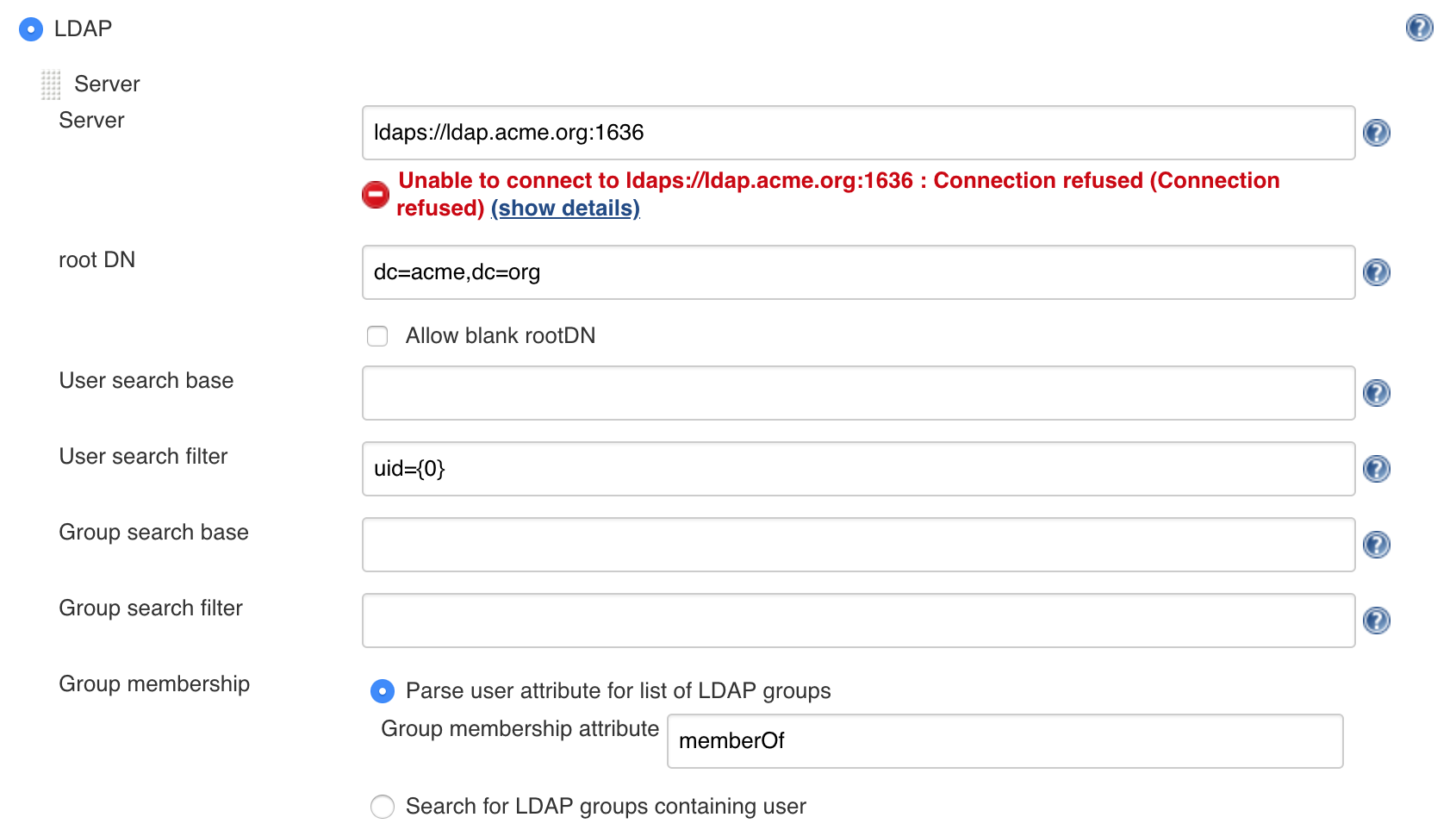
Task: Click the Group membership attribute memberOf field
Action: [x=1004, y=740]
